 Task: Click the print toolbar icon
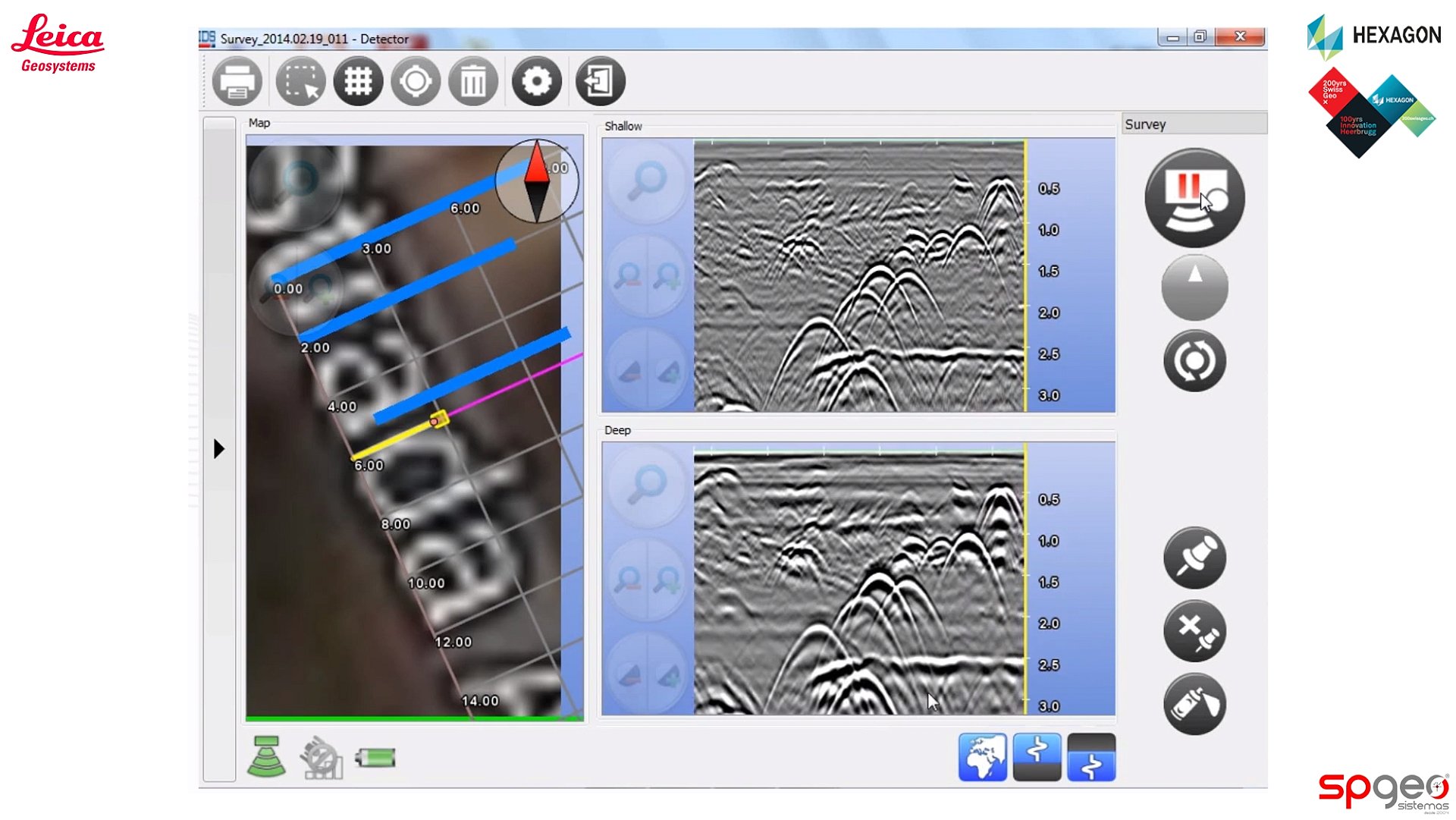tap(237, 81)
